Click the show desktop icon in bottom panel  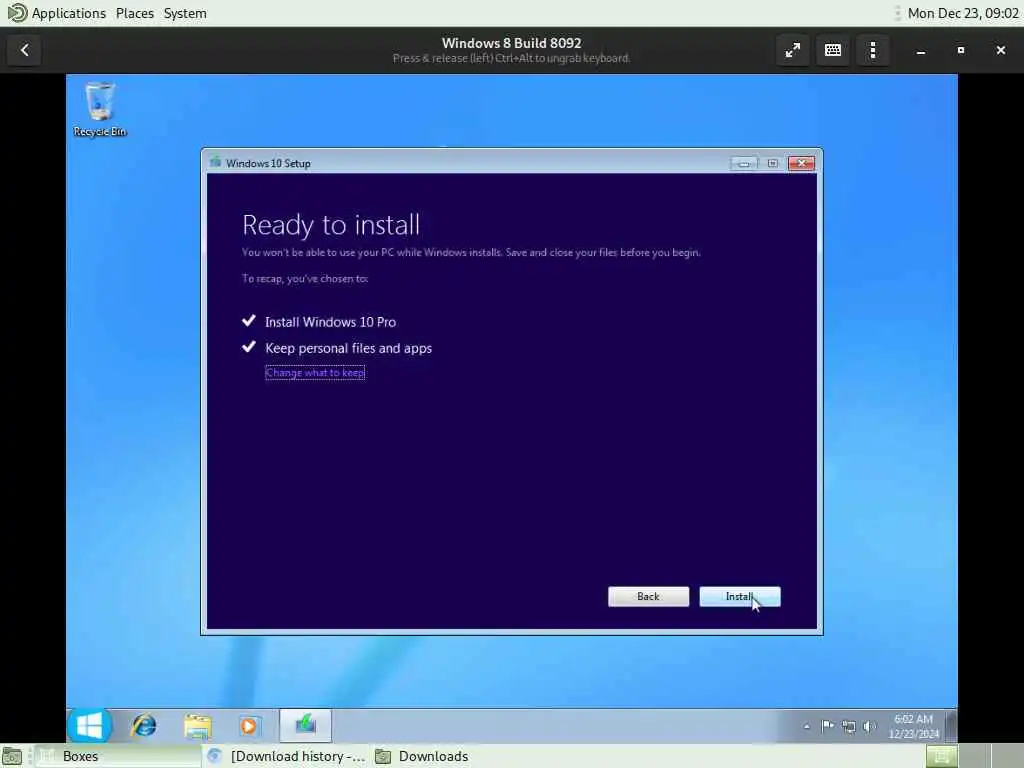click(12, 756)
